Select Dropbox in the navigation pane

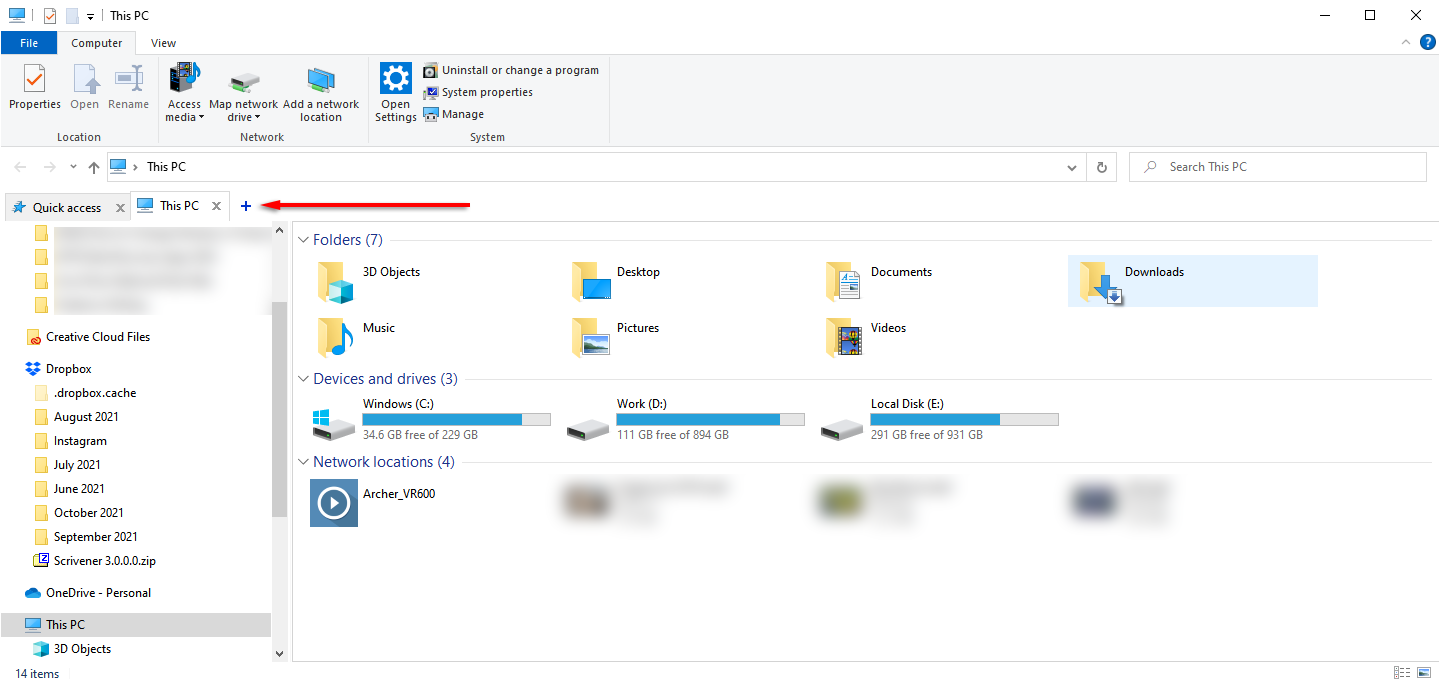click(x=68, y=369)
